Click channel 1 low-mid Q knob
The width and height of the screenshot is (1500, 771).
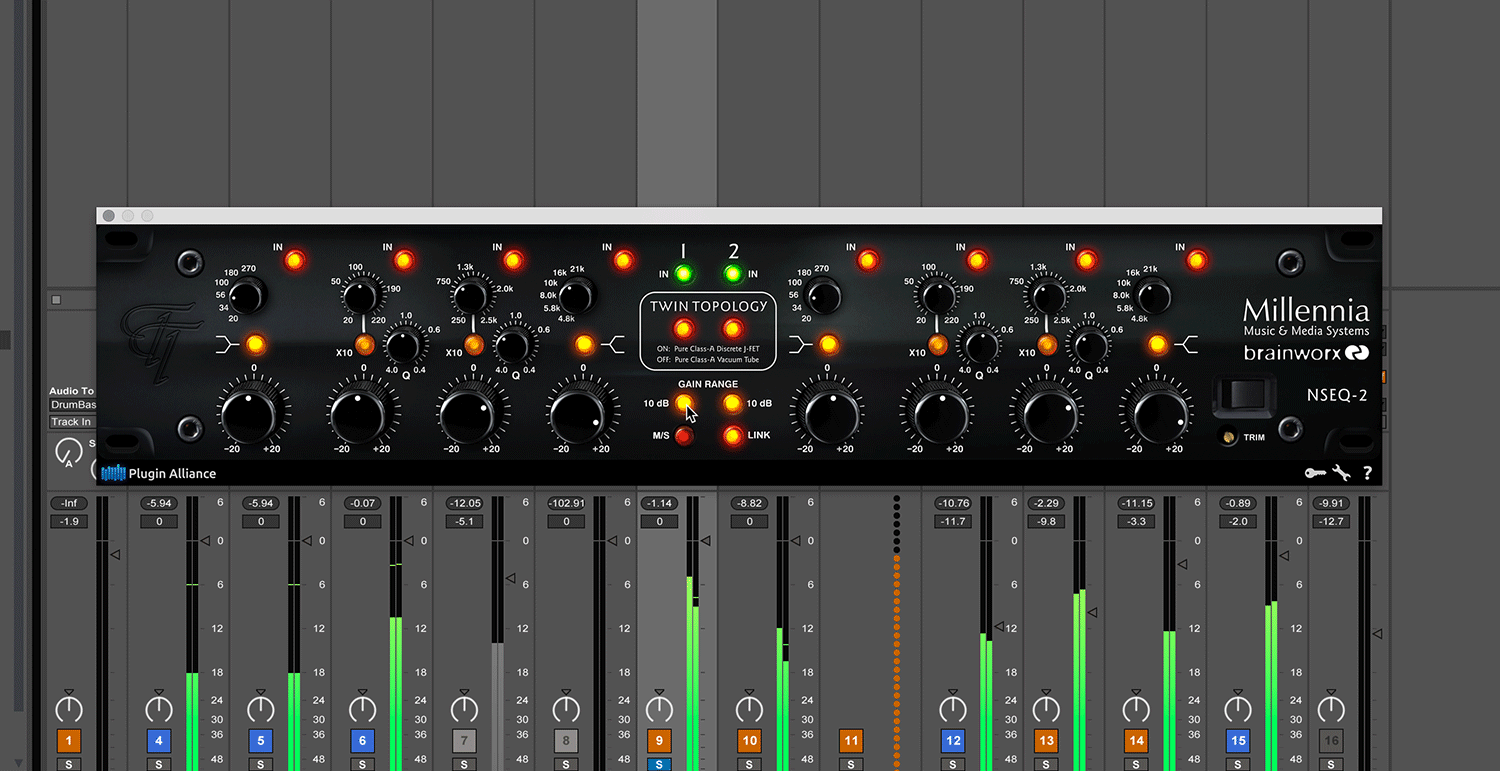402,347
